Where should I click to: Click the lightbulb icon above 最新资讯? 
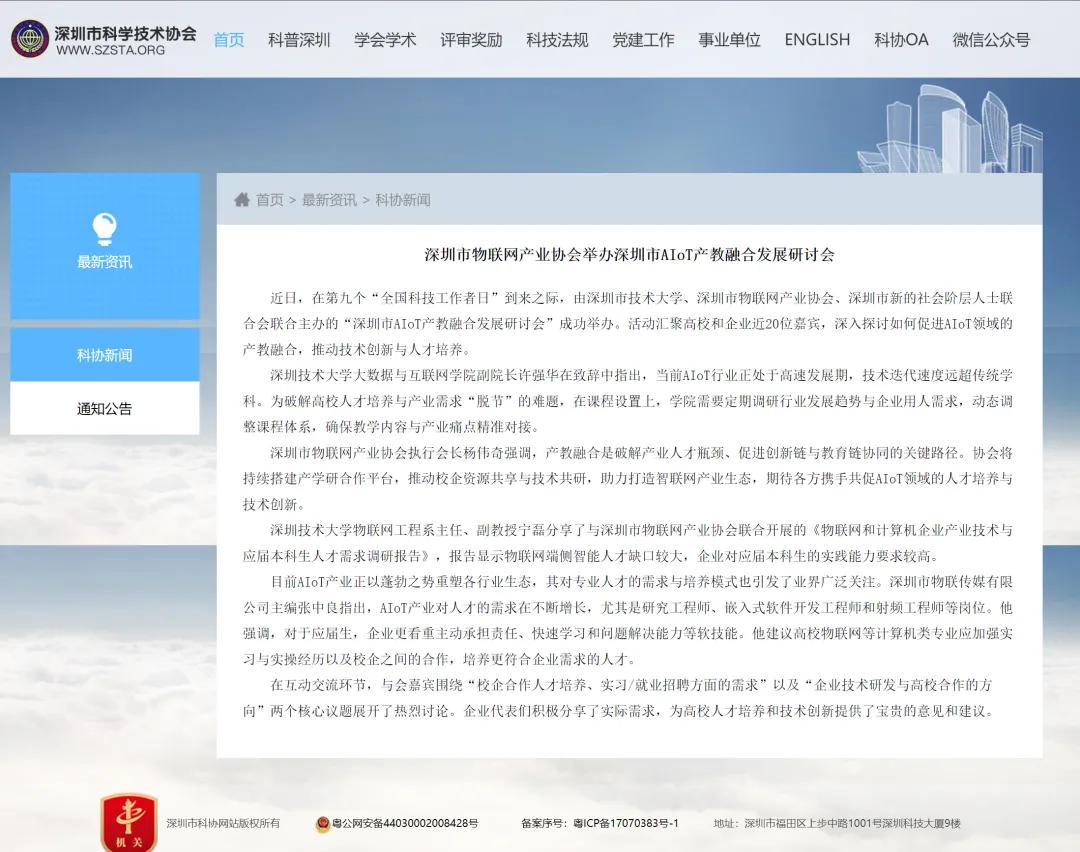tap(105, 229)
